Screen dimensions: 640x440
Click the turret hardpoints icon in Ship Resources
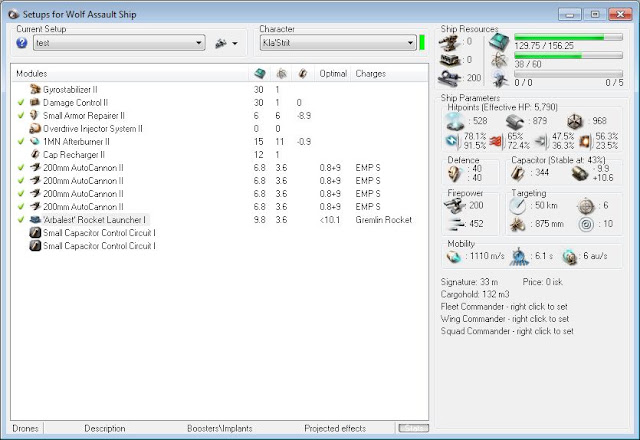(449, 42)
